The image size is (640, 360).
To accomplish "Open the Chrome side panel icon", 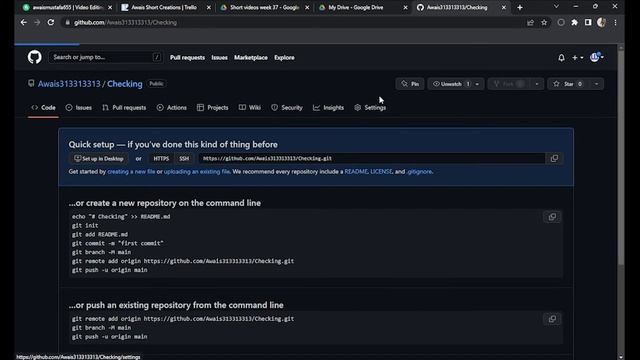I will coord(588,22).
